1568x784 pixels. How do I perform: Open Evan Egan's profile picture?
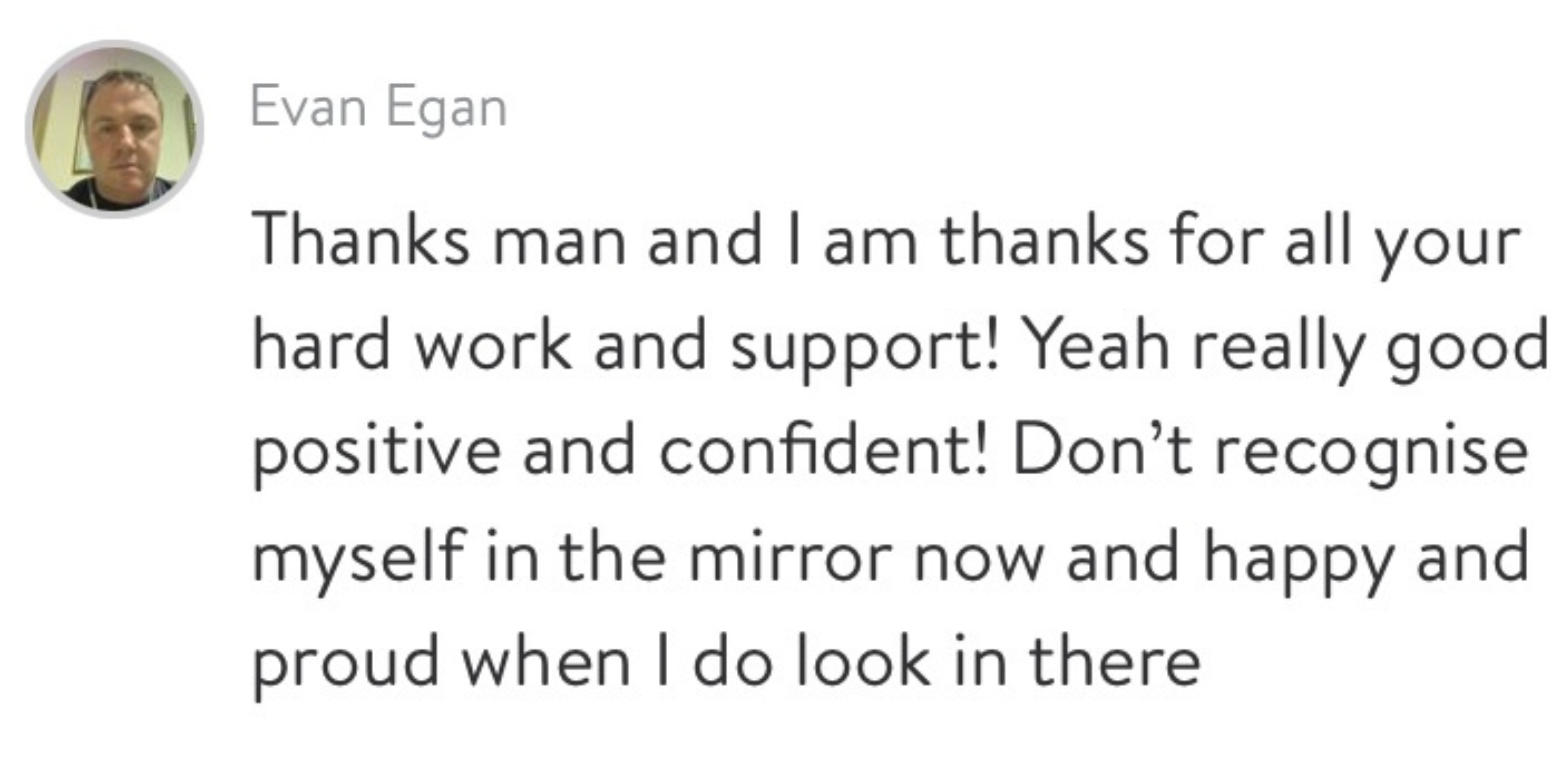pyautogui.click(x=114, y=129)
